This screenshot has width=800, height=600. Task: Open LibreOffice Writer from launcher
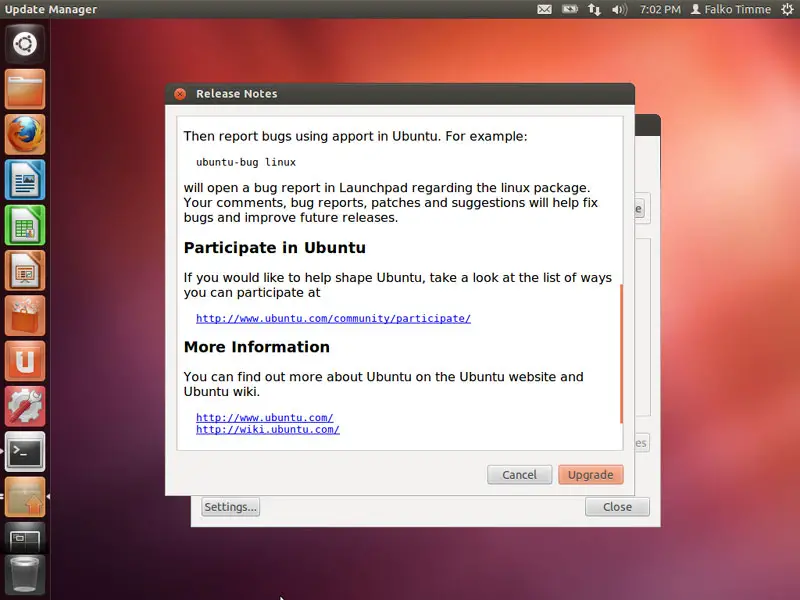click(25, 180)
